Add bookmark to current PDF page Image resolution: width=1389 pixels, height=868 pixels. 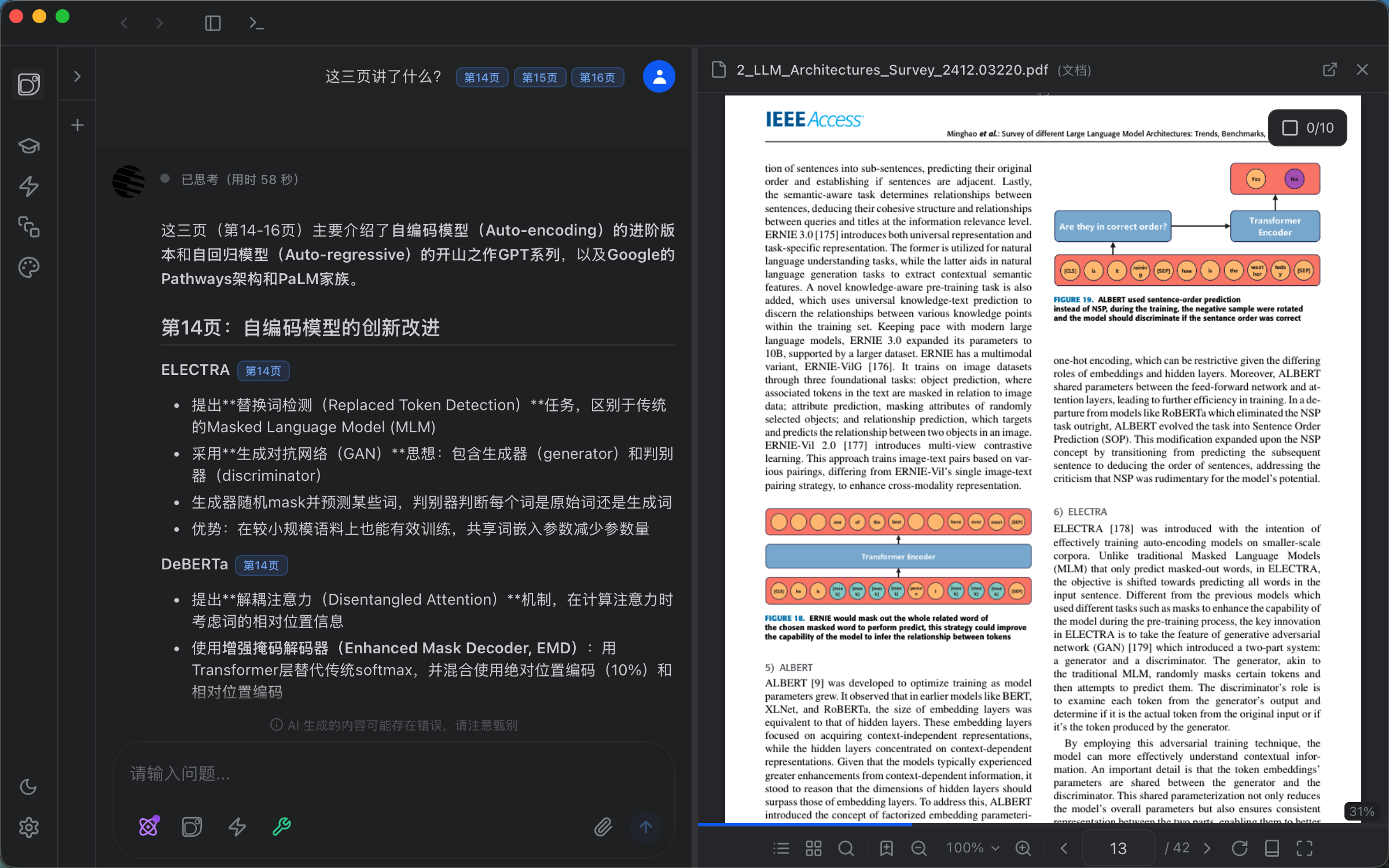pos(886,848)
